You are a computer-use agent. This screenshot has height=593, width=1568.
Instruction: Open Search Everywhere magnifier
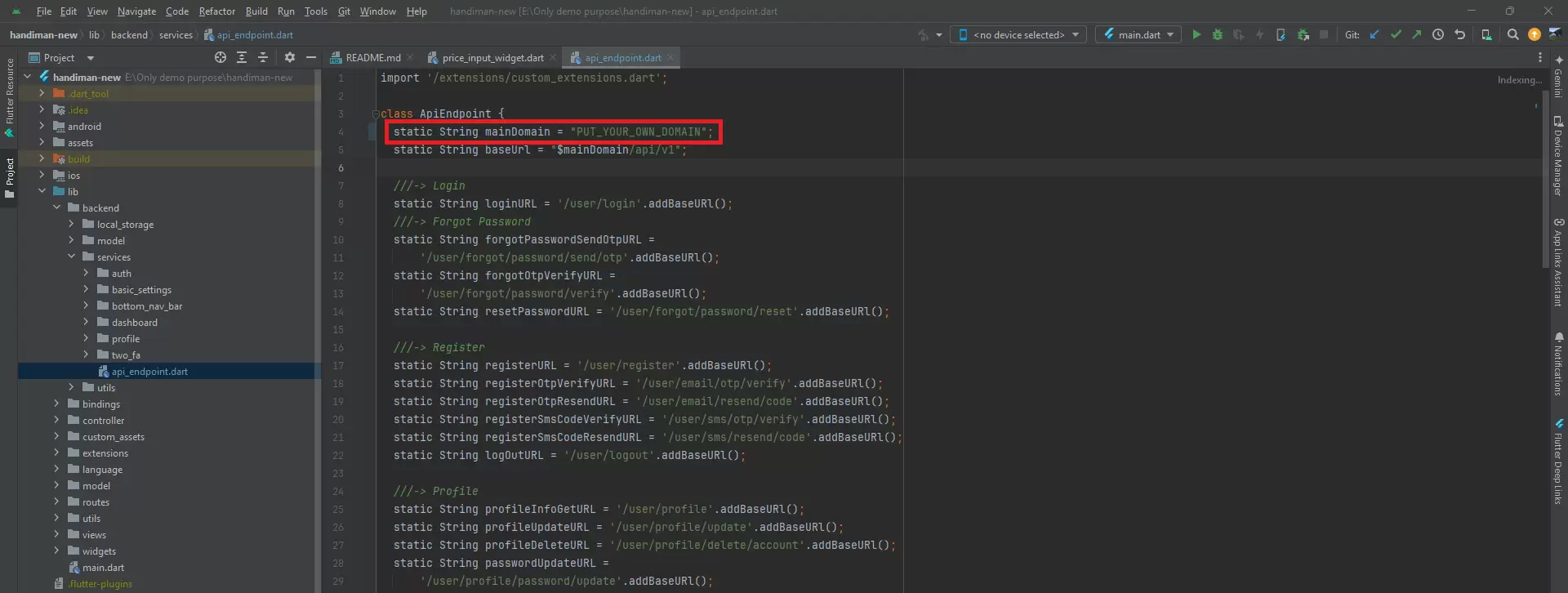[x=1513, y=34]
